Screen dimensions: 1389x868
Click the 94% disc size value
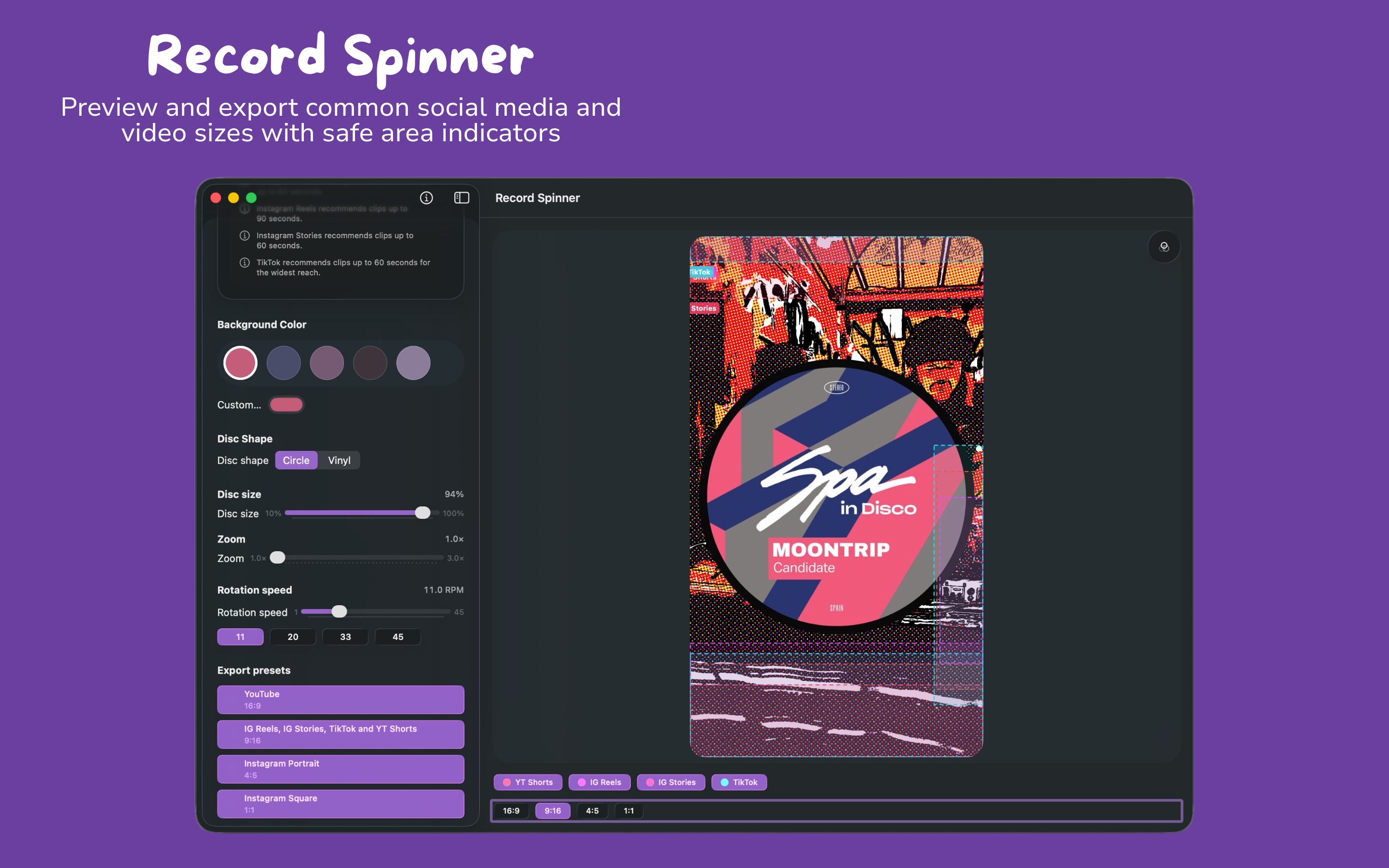[454, 494]
